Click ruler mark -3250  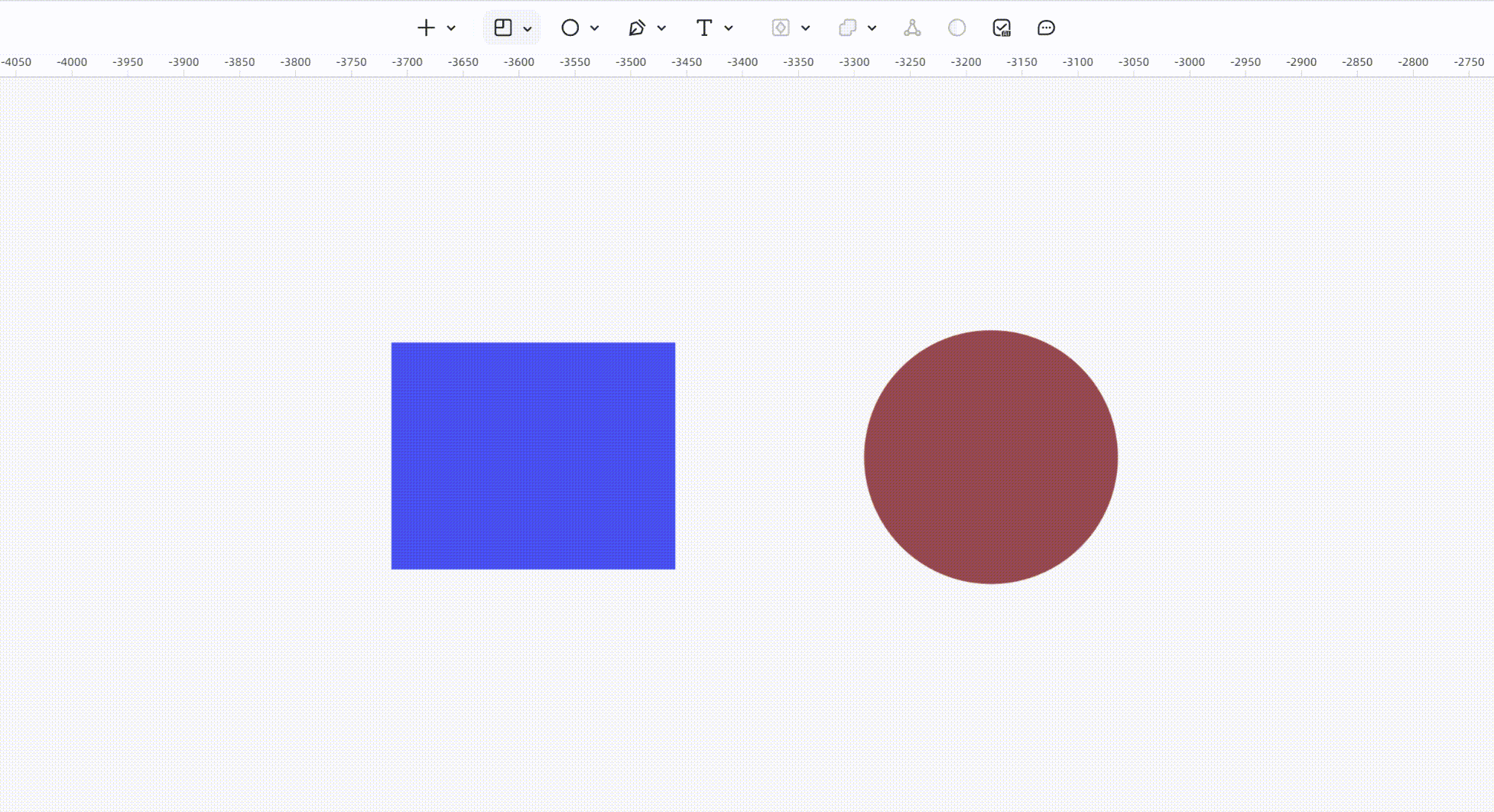point(910,62)
